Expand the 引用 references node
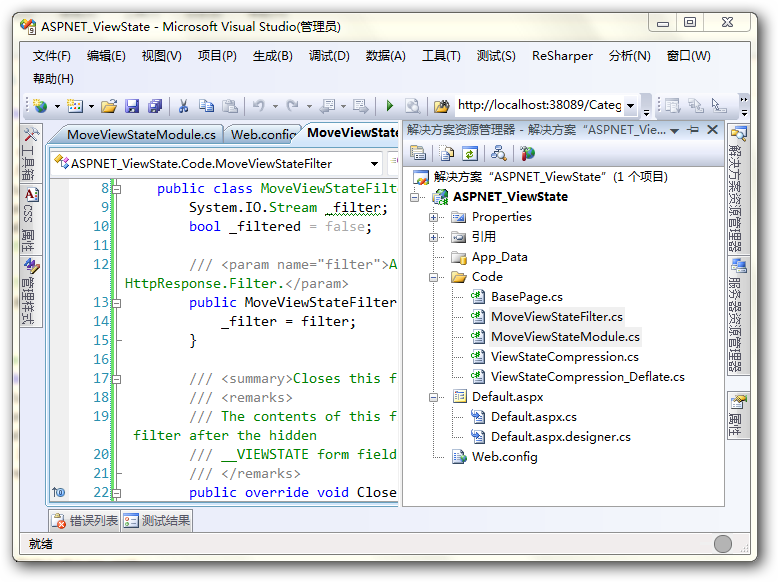This screenshot has width=778, height=582. coord(434,238)
